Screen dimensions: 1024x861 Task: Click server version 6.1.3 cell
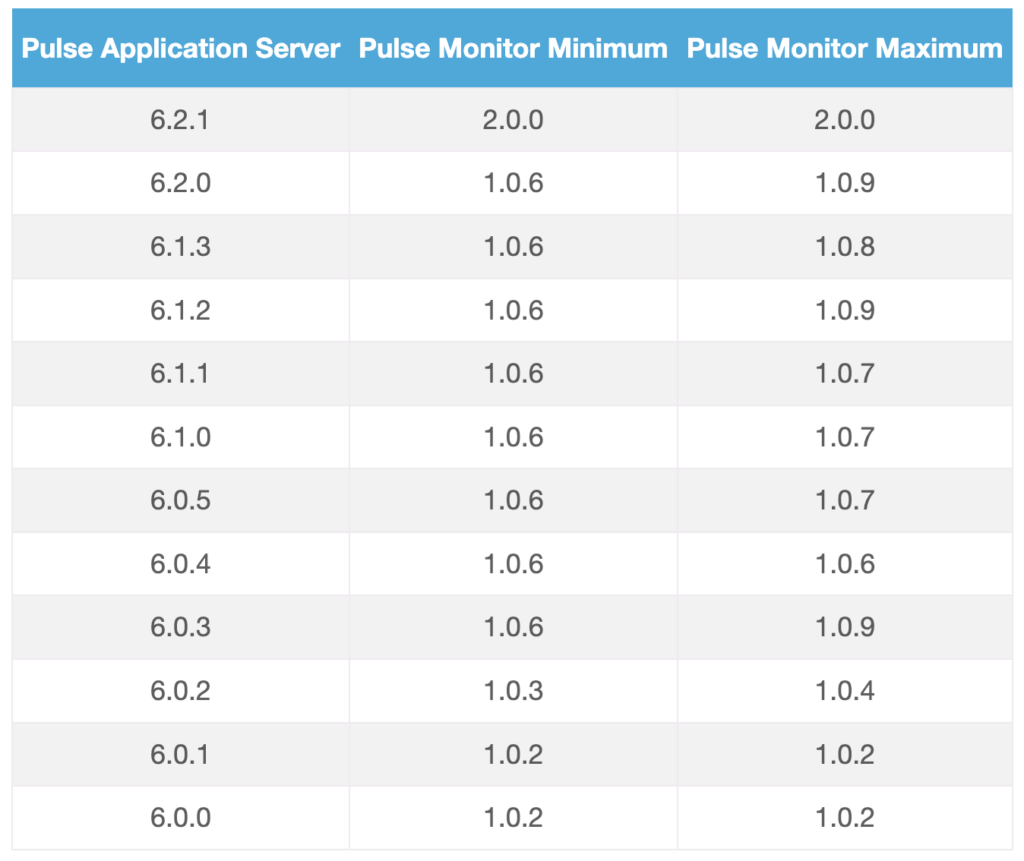tap(181, 247)
